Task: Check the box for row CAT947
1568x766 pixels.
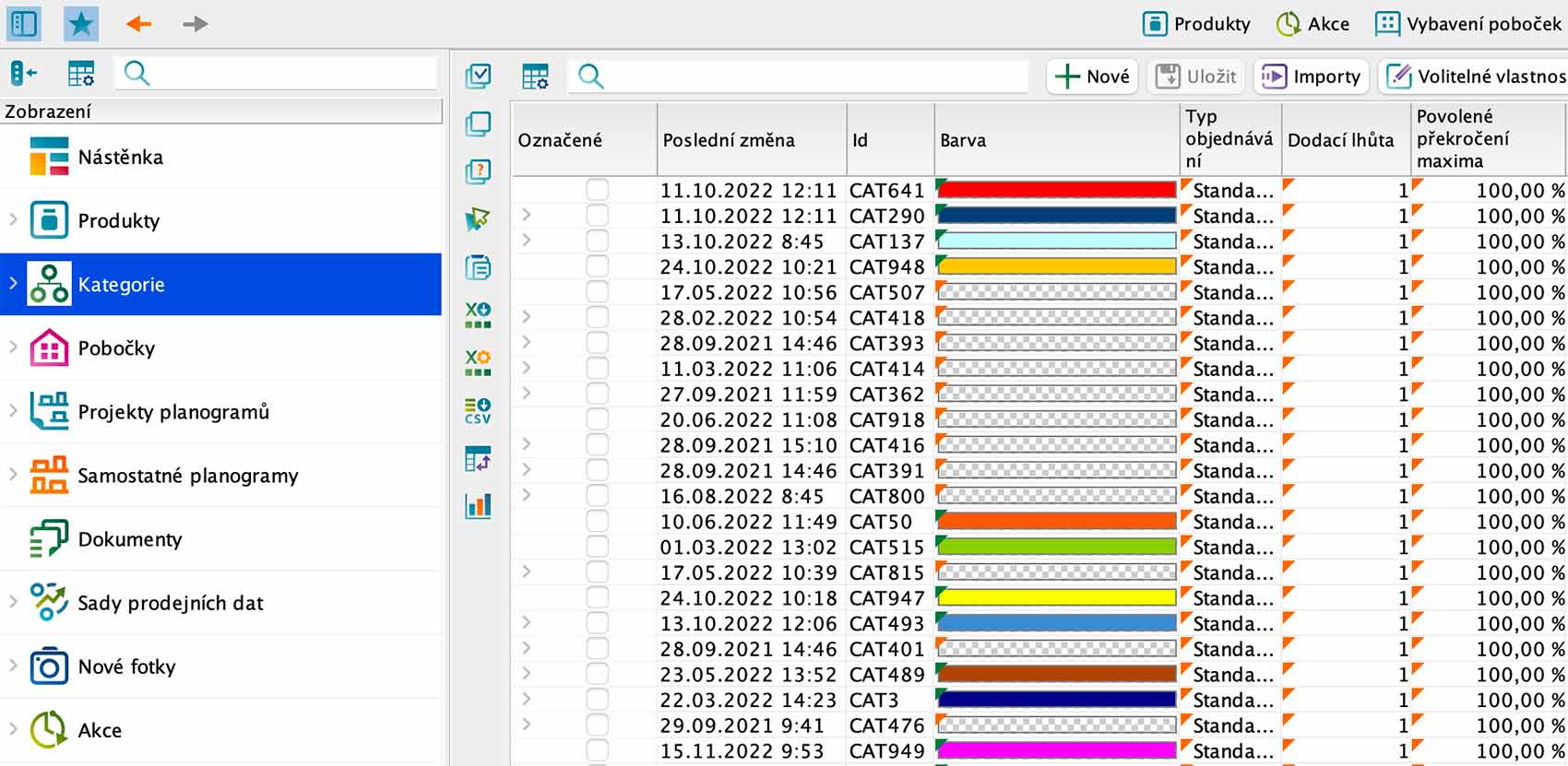Action: click(x=598, y=597)
